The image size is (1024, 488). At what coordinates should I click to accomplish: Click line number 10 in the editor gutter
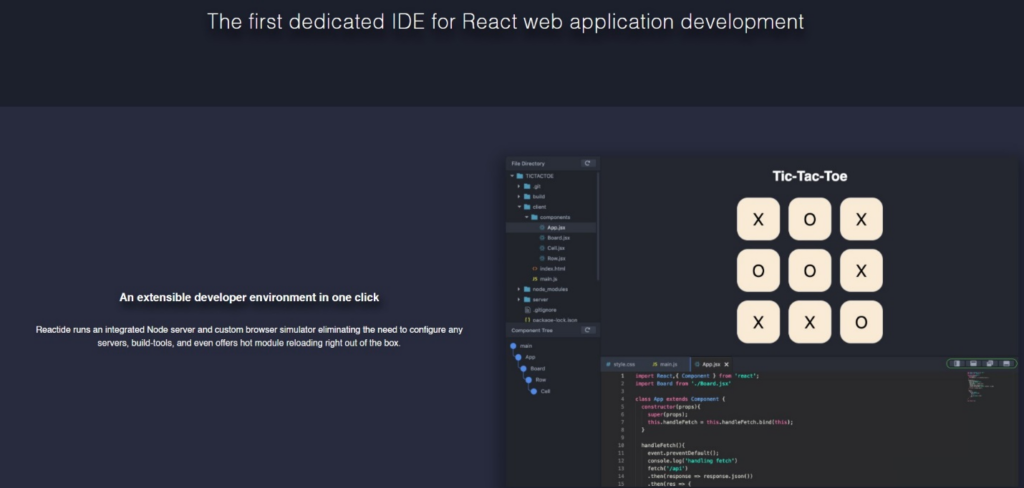621,446
